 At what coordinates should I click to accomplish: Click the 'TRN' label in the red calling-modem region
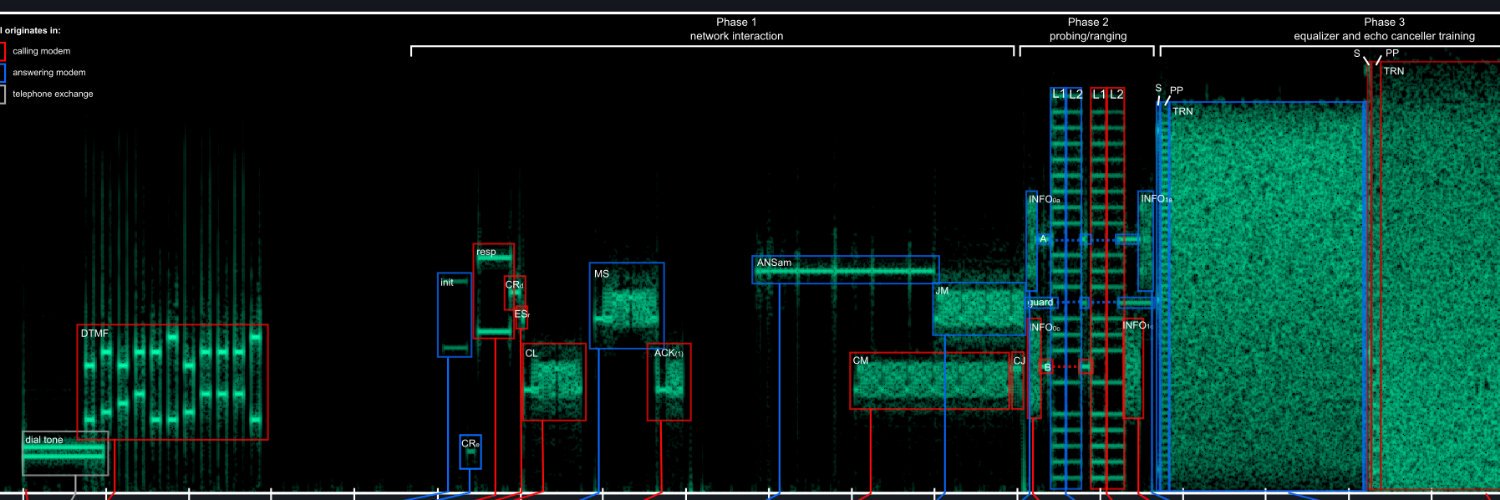1394,71
